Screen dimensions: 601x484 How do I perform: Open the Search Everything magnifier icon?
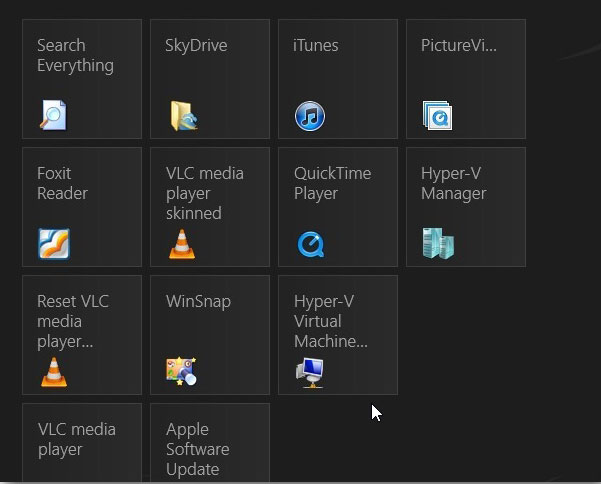point(53,115)
